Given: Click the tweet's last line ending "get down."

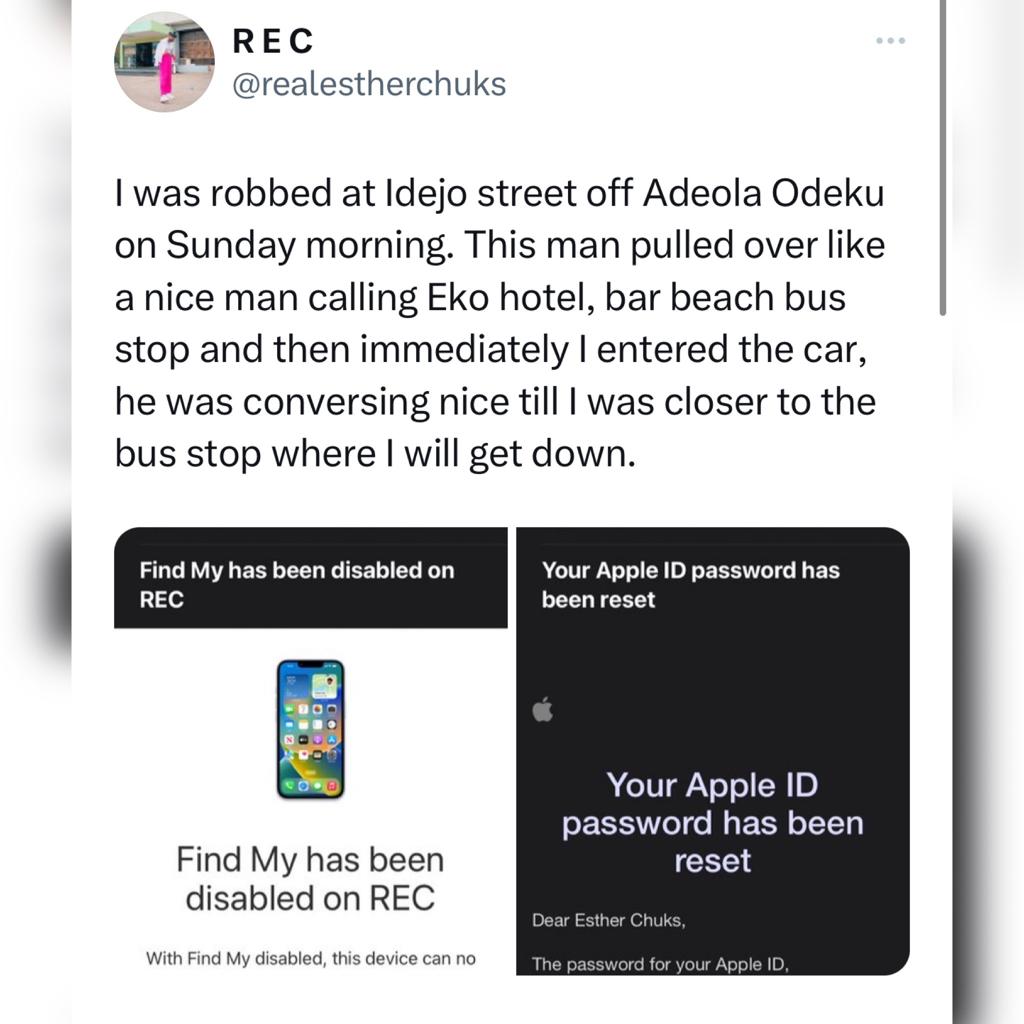Looking at the screenshot, I should point(375,453).
